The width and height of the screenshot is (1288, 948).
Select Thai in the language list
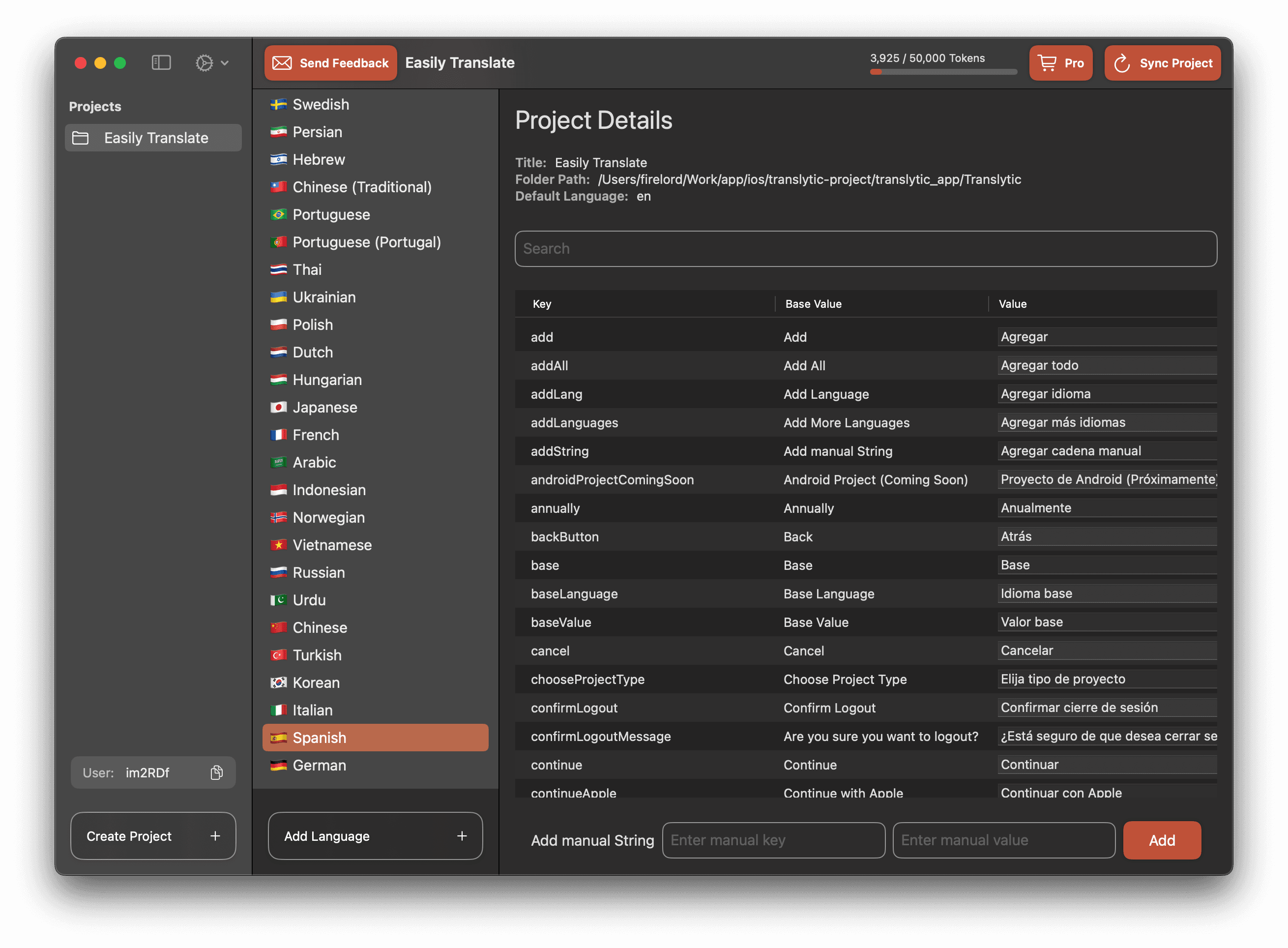375,270
